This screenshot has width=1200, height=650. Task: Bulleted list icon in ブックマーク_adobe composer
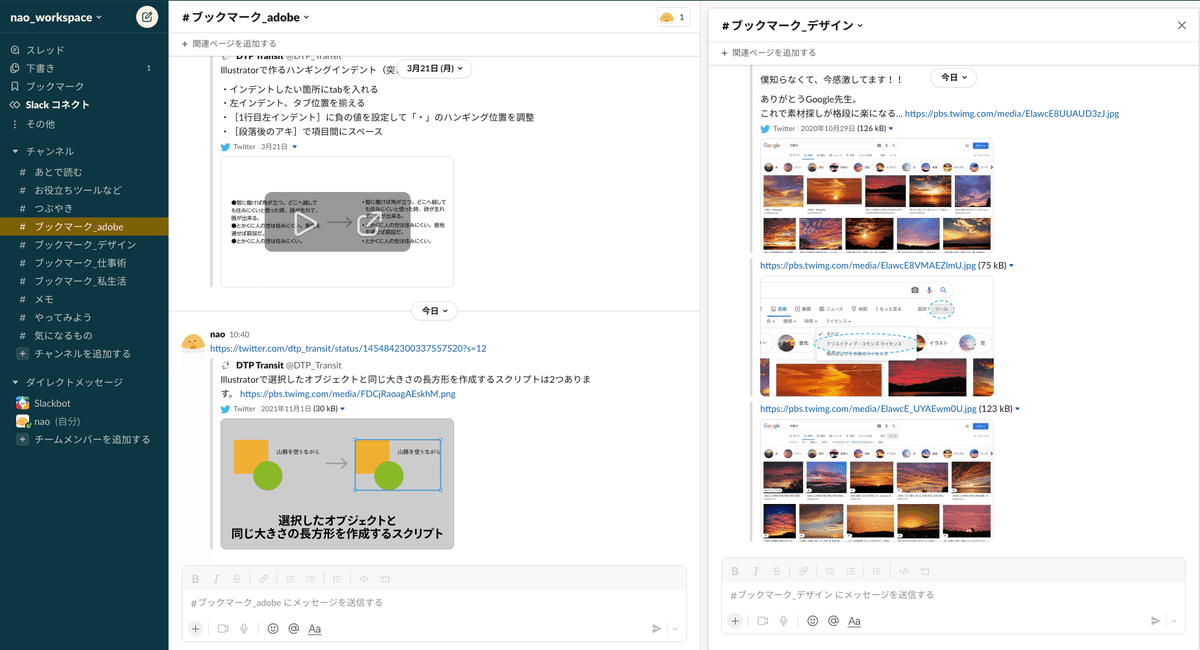tap(311, 579)
